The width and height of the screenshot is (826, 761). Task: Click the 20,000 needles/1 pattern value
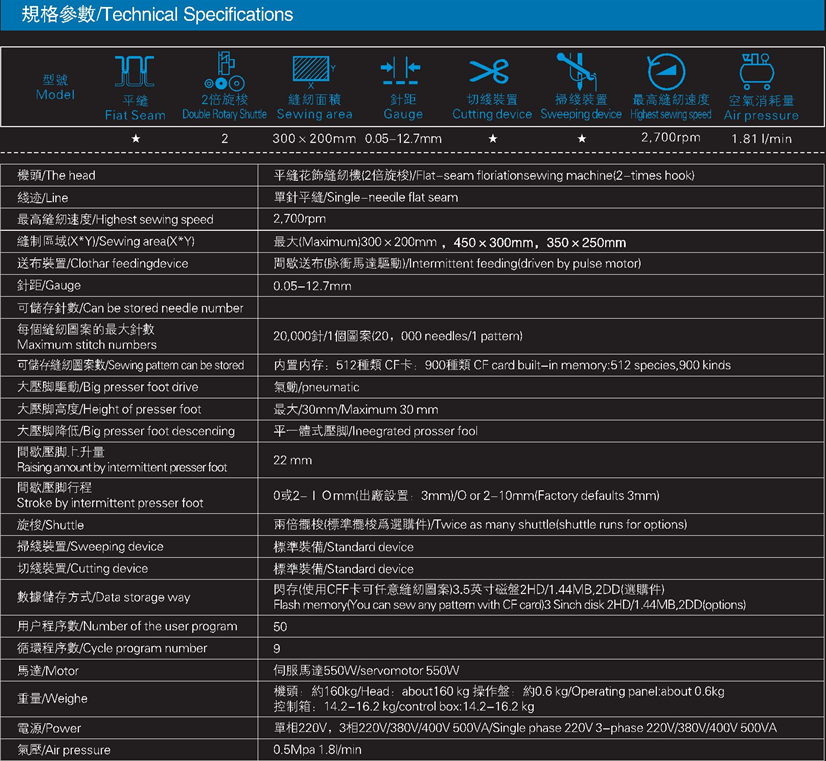pyautogui.click(x=398, y=336)
